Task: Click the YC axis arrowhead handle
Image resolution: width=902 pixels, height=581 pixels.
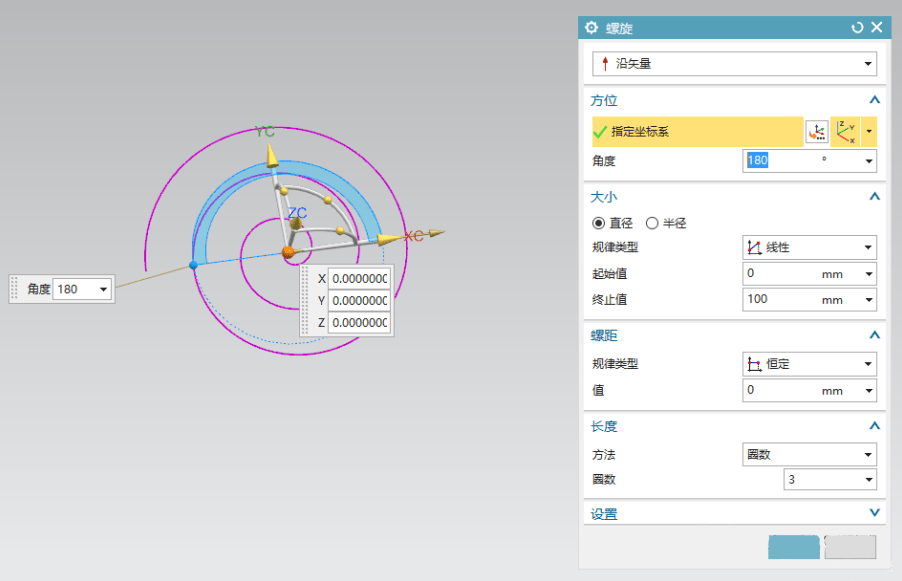Action: click(271, 157)
